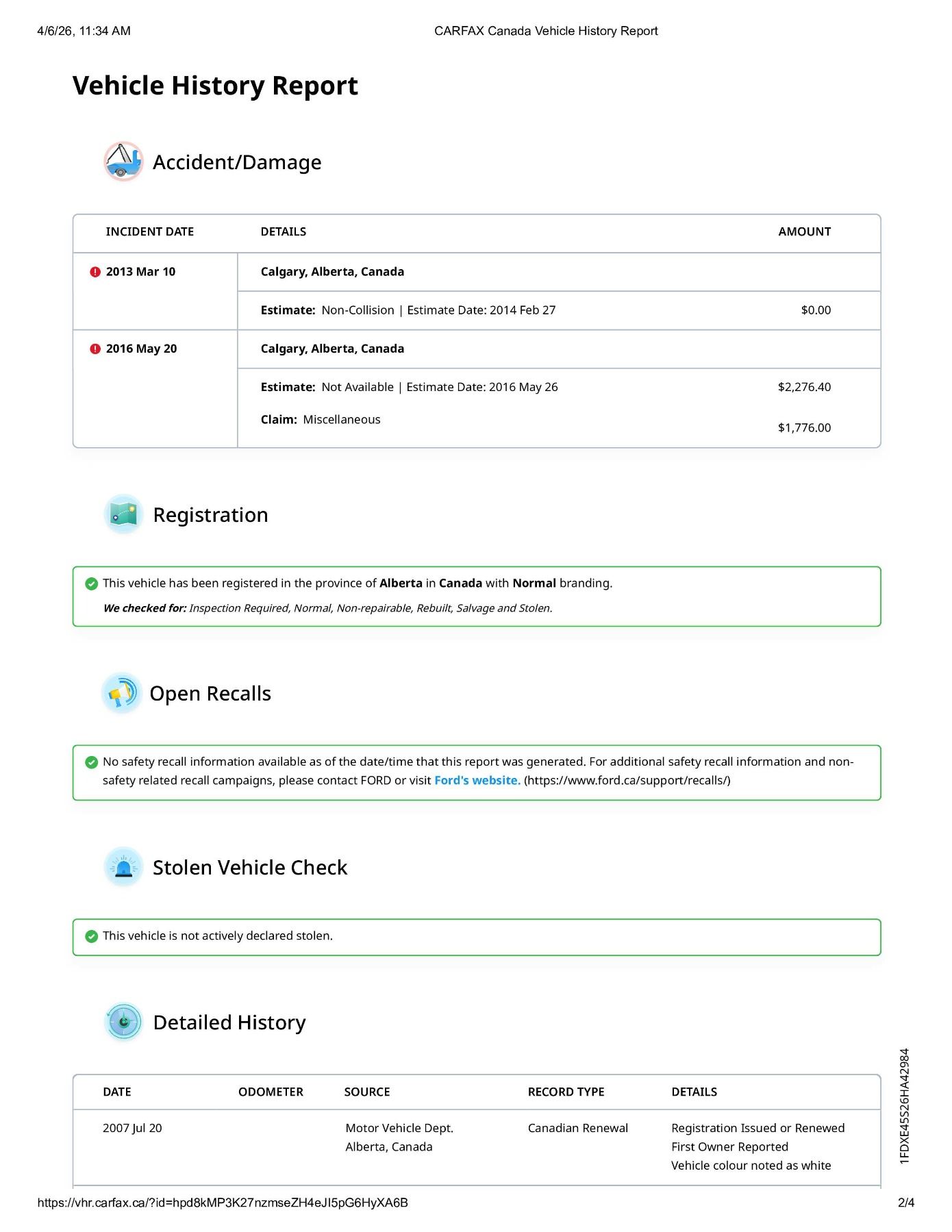This screenshot has height=1232, width=952.
Task: Click the Accident/Damage tow truck icon
Action: [123, 162]
